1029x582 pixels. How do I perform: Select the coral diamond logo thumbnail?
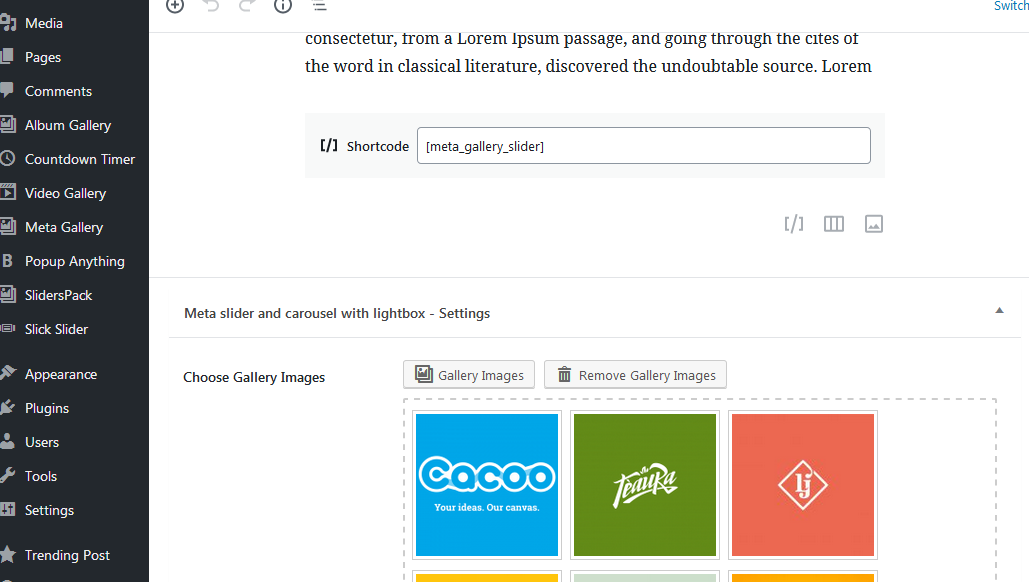tap(803, 485)
